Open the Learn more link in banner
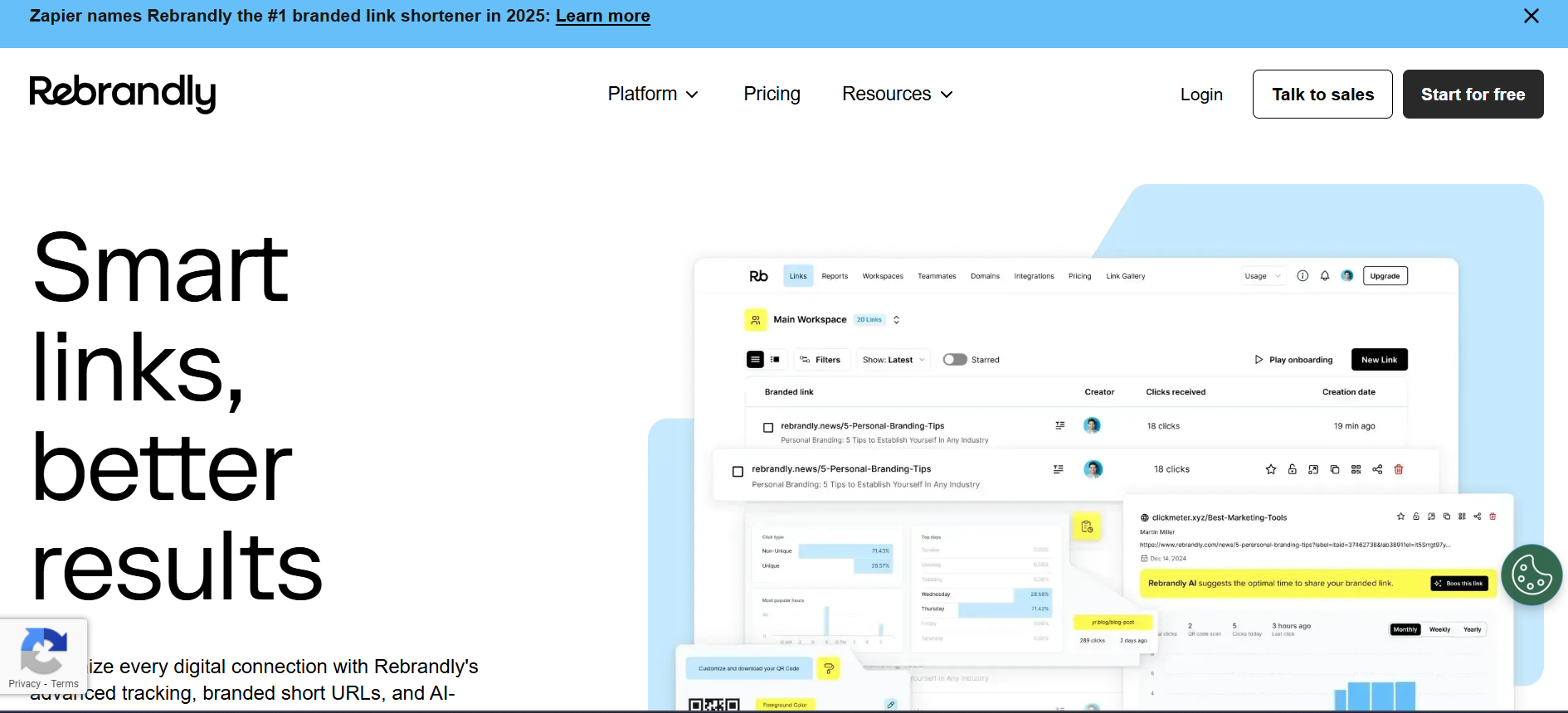Image resolution: width=1568 pixels, height=713 pixels. pos(603,16)
